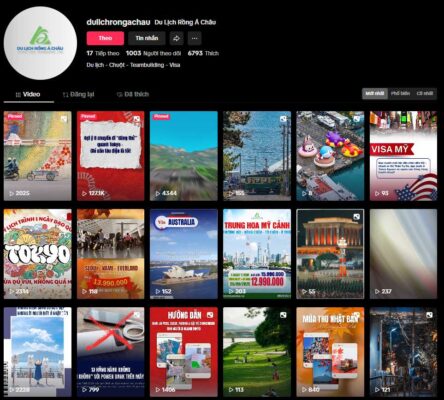
Task: Select the Mới nhất sort option
Action: pyautogui.click(x=375, y=94)
